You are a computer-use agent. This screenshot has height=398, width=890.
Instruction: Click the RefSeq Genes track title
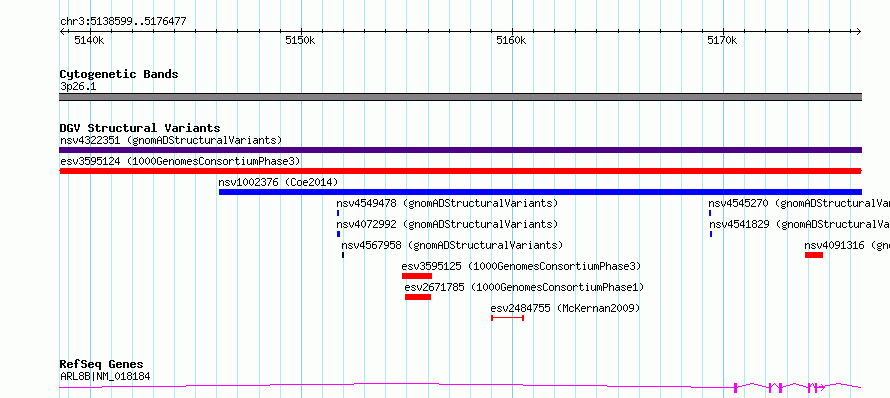point(102,364)
